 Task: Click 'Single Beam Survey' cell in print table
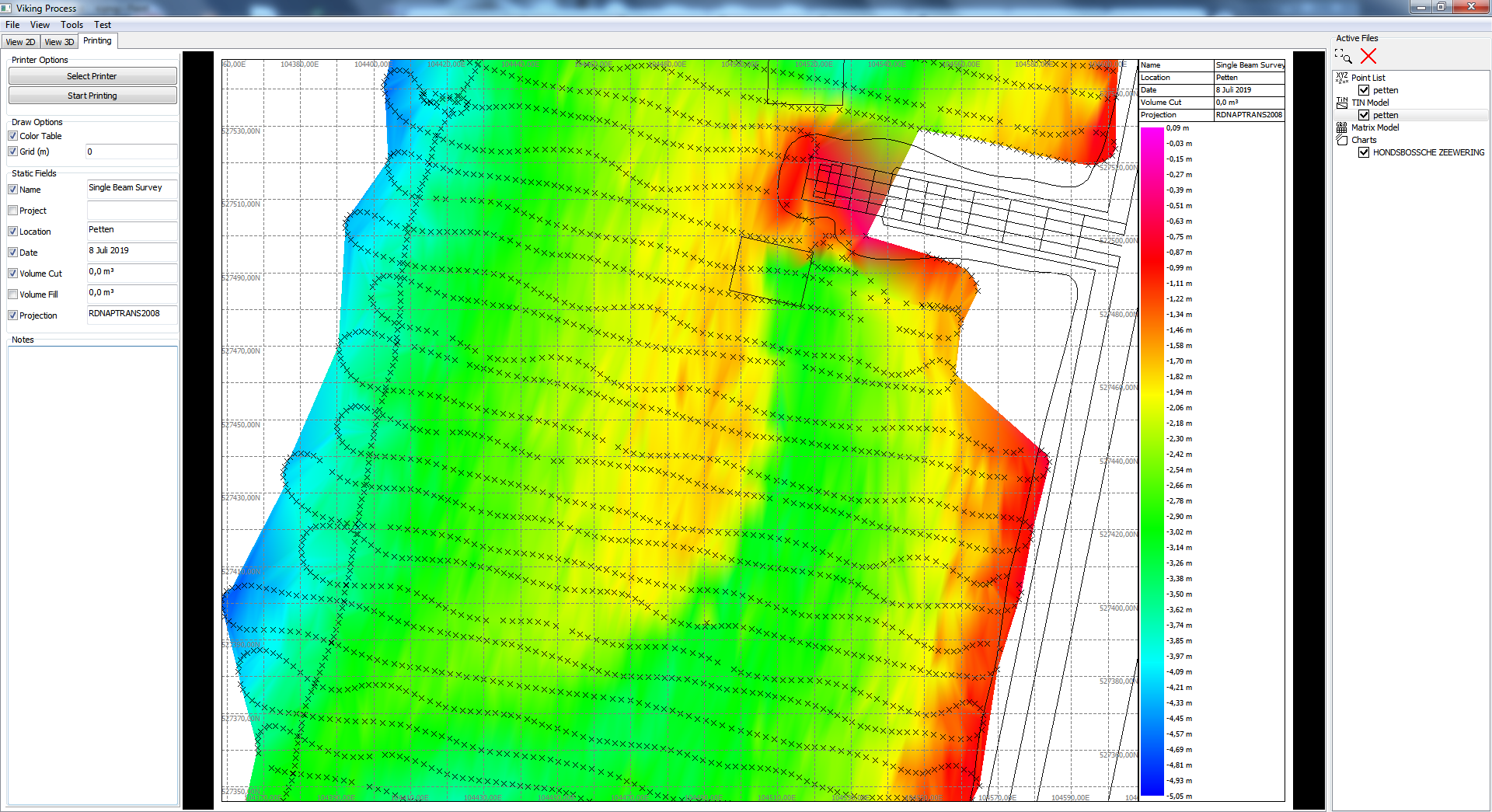1250,65
